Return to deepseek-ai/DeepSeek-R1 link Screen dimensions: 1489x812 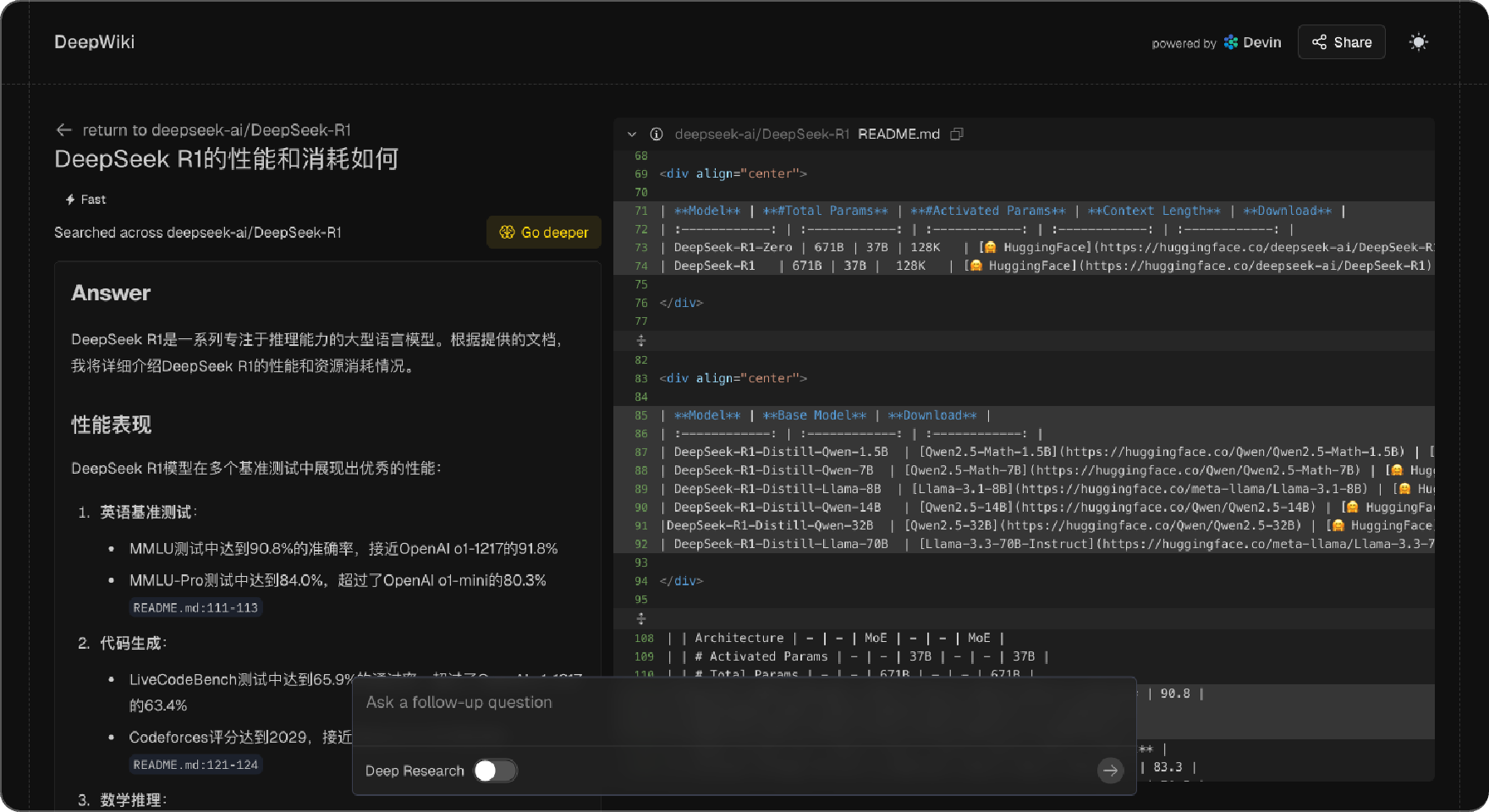tap(217, 129)
